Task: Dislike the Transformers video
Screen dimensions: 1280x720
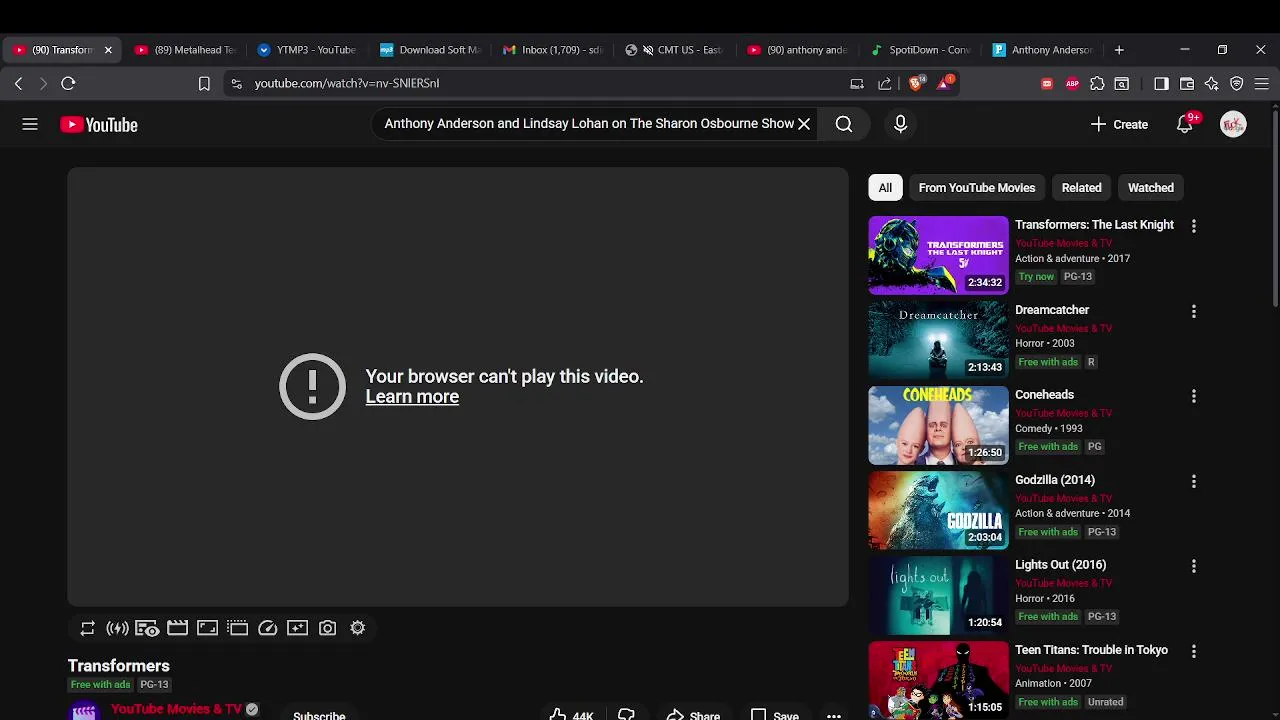Action: (x=626, y=714)
